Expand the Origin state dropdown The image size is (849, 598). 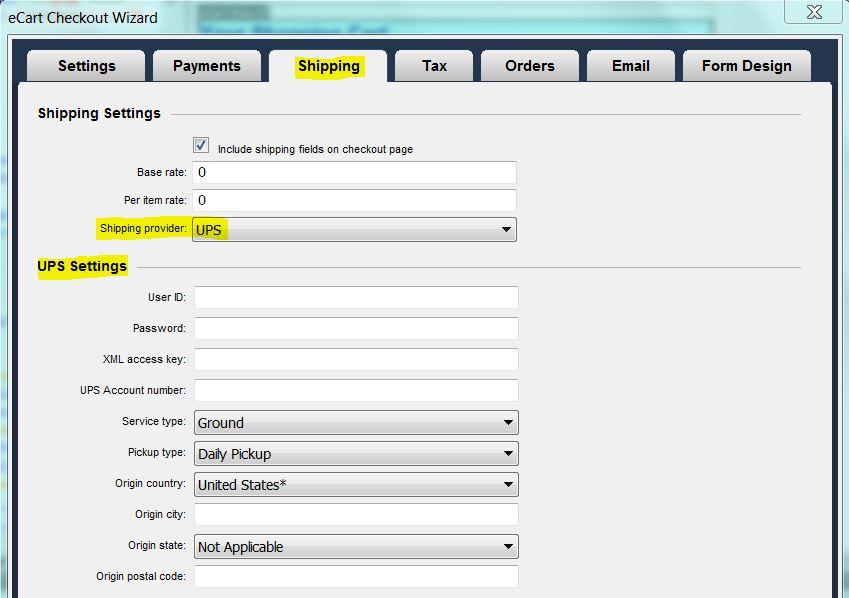point(356,547)
